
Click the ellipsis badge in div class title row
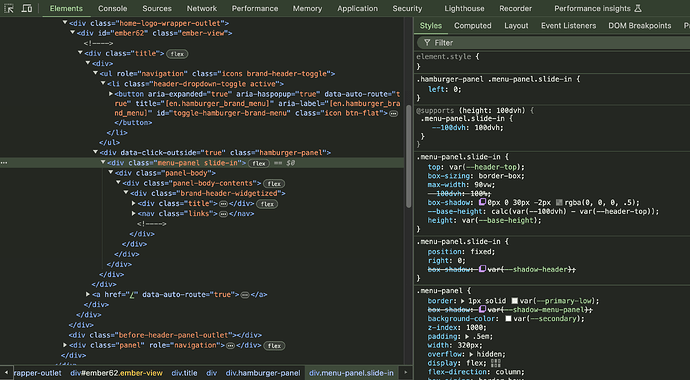(223, 204)
